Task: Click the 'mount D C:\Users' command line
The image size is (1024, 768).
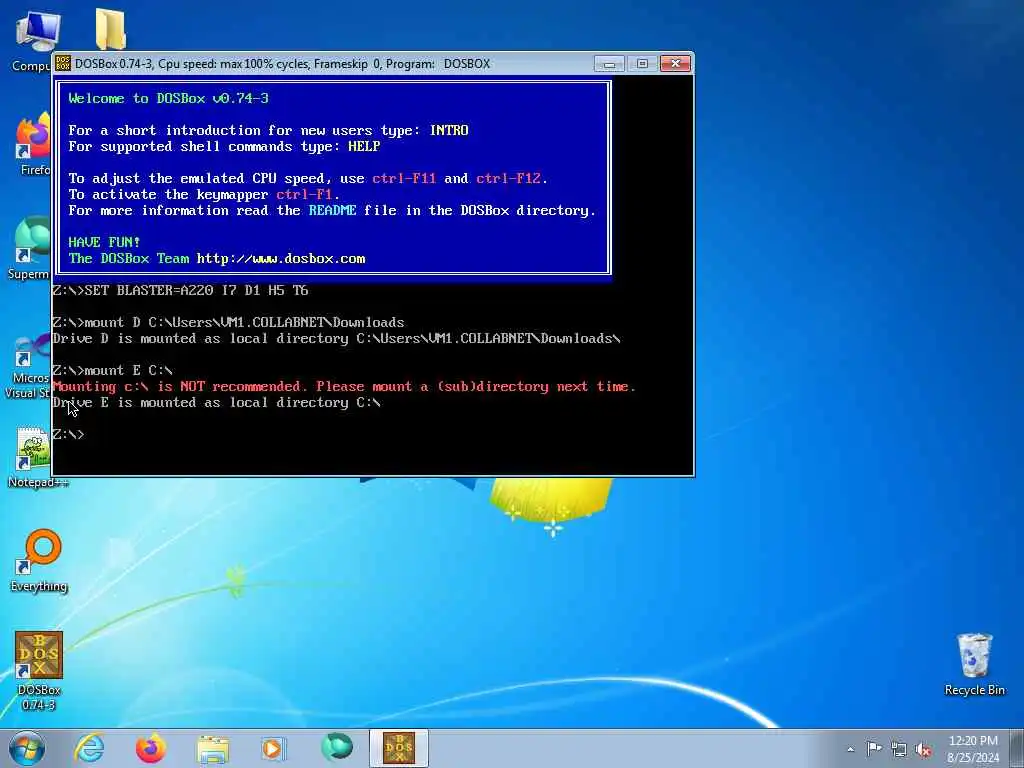Action: 229,322
